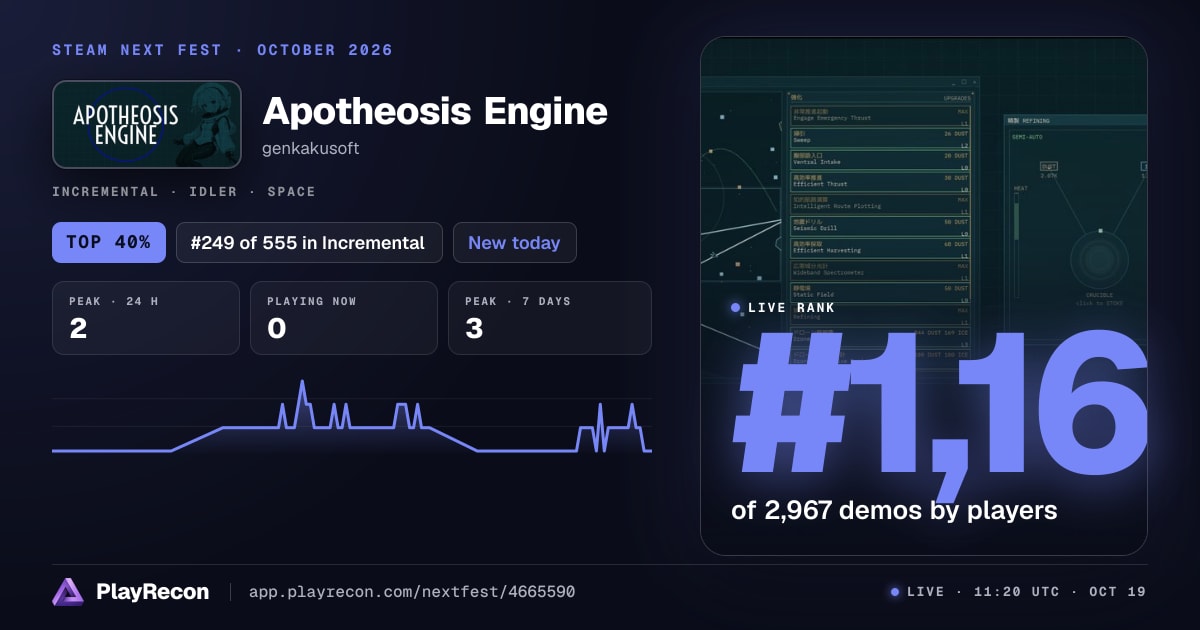Viewport: 1200px width, 630px height.
Task: Click the 11:20 UTC timestamp
Action: coord(1015,592)
